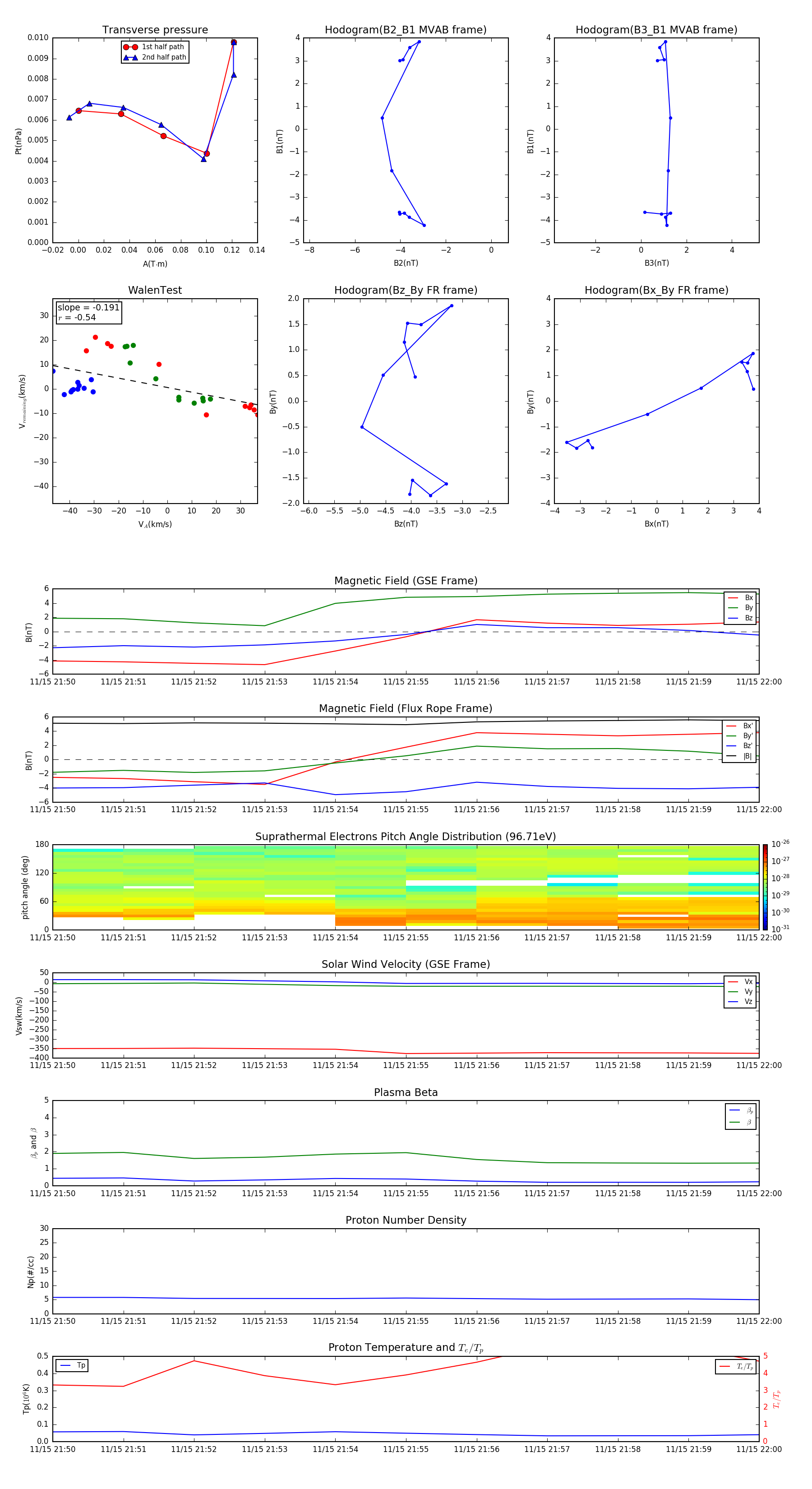Click the 'B3(nT)' x-axis label

pos(656,264)
